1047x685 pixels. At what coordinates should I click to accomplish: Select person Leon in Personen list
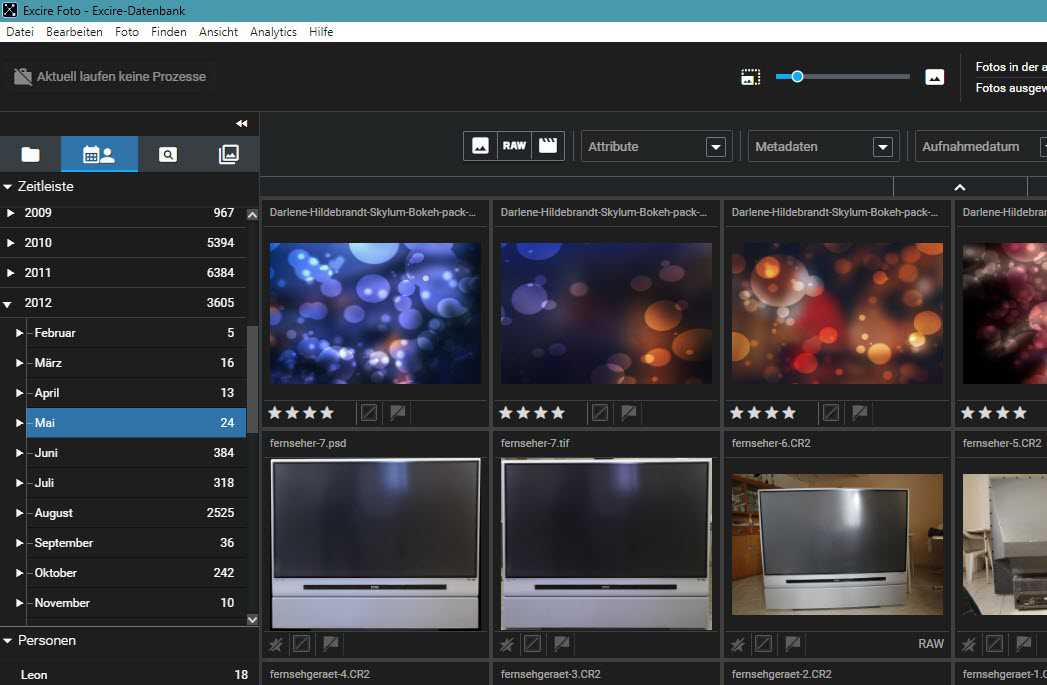(127, 674)
